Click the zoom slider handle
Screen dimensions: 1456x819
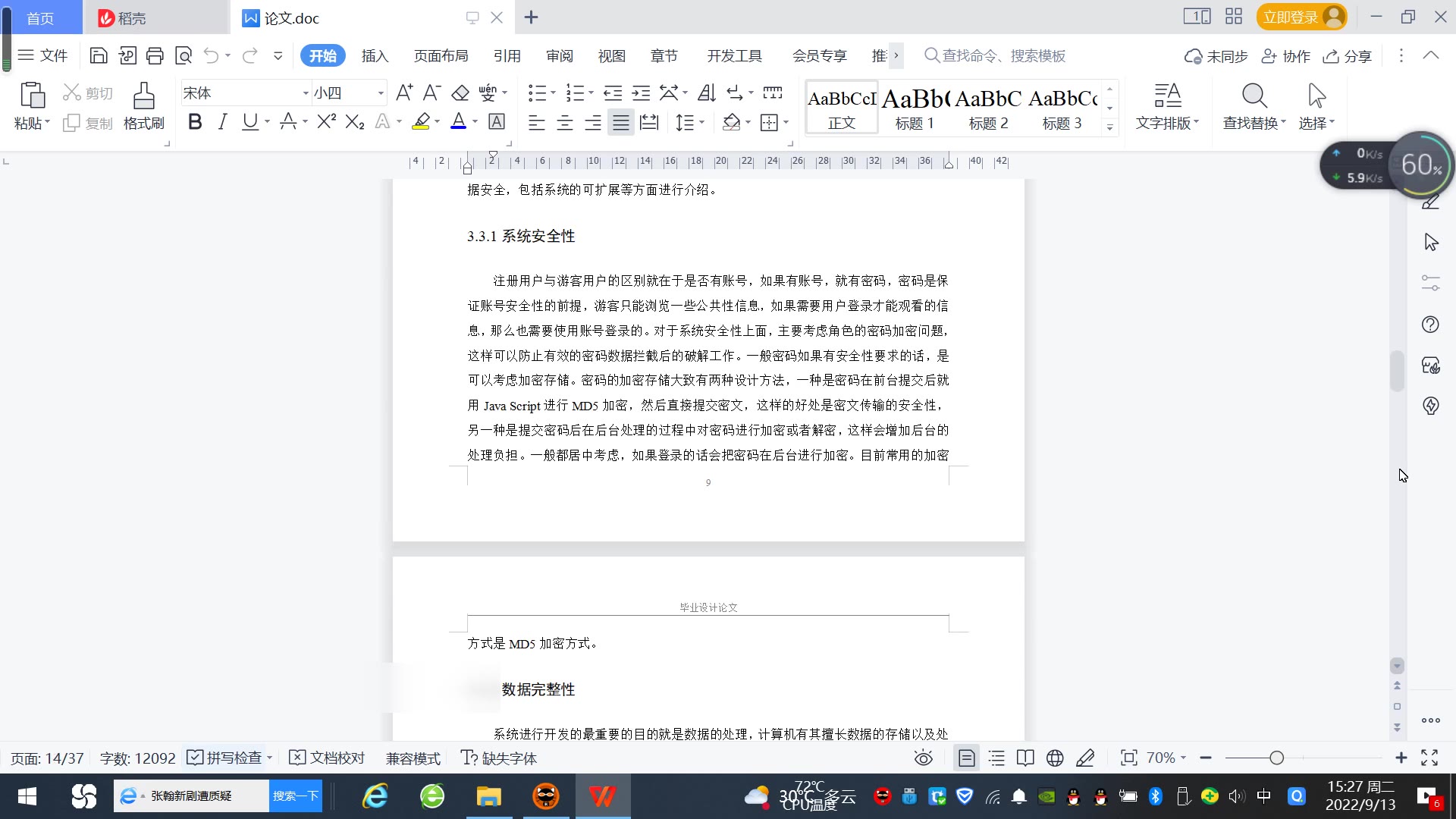[1276, 758]
